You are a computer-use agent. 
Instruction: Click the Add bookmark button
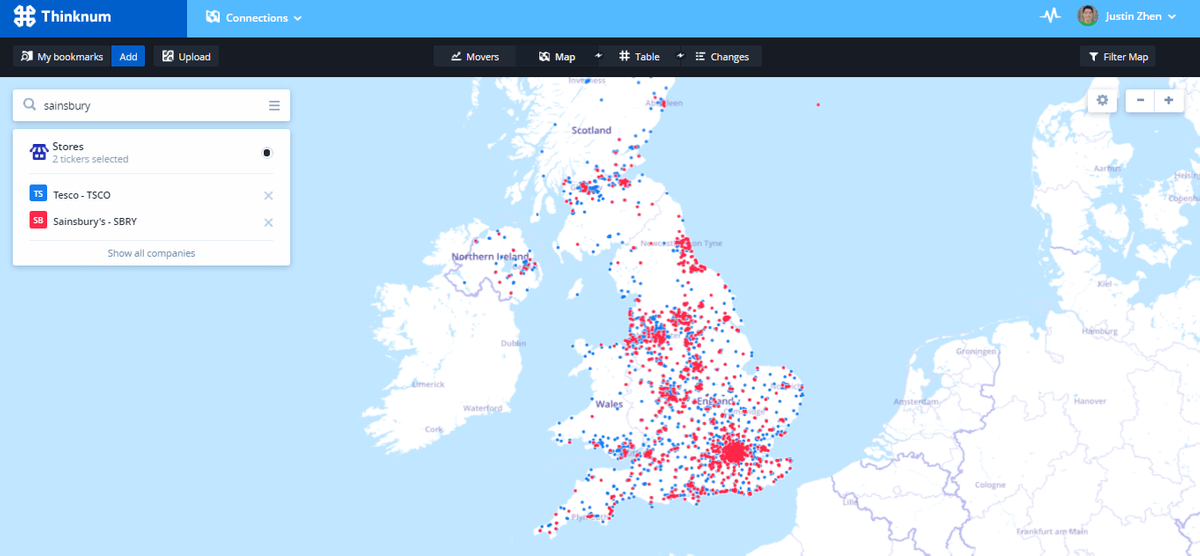(128, 56)
